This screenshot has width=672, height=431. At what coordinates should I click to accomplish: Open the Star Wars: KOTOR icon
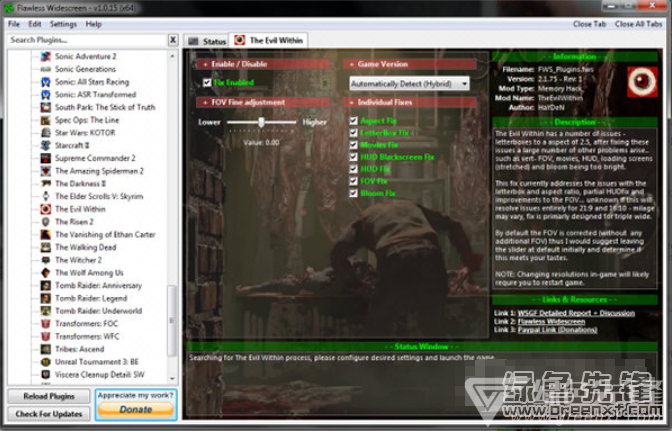tap(46, 132)
